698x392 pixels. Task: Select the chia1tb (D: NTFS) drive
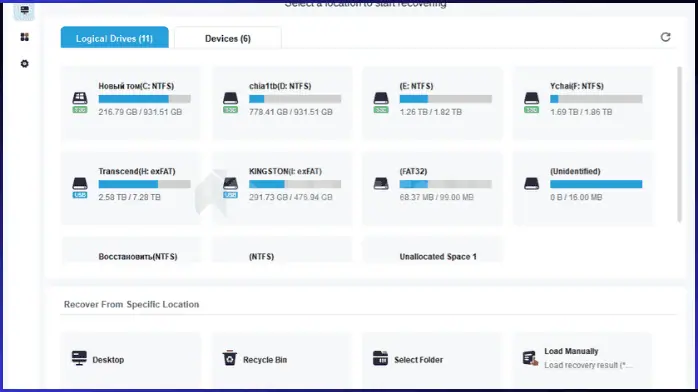(282, 103)
